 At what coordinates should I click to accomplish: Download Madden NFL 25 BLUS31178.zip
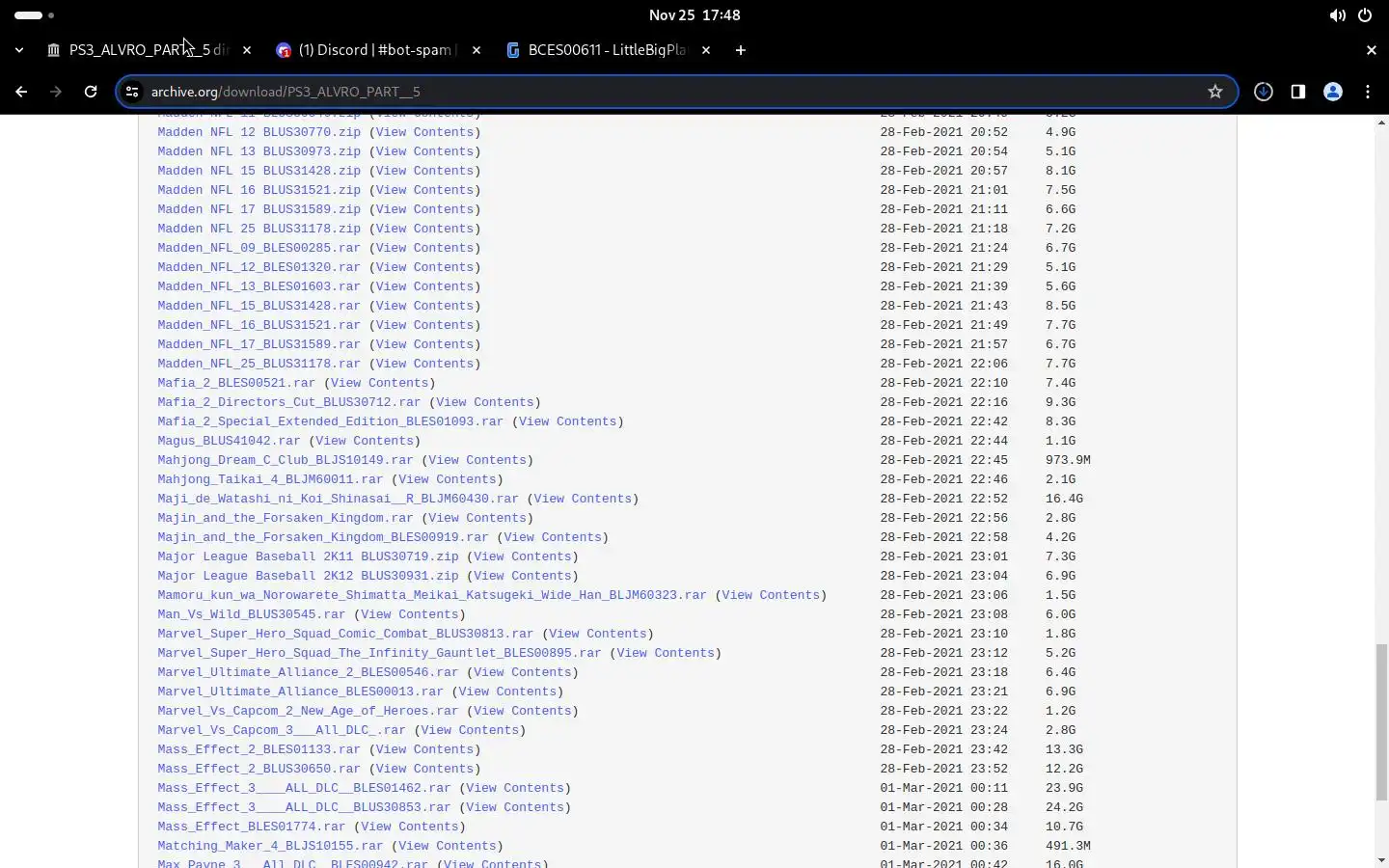click(259, 229)
